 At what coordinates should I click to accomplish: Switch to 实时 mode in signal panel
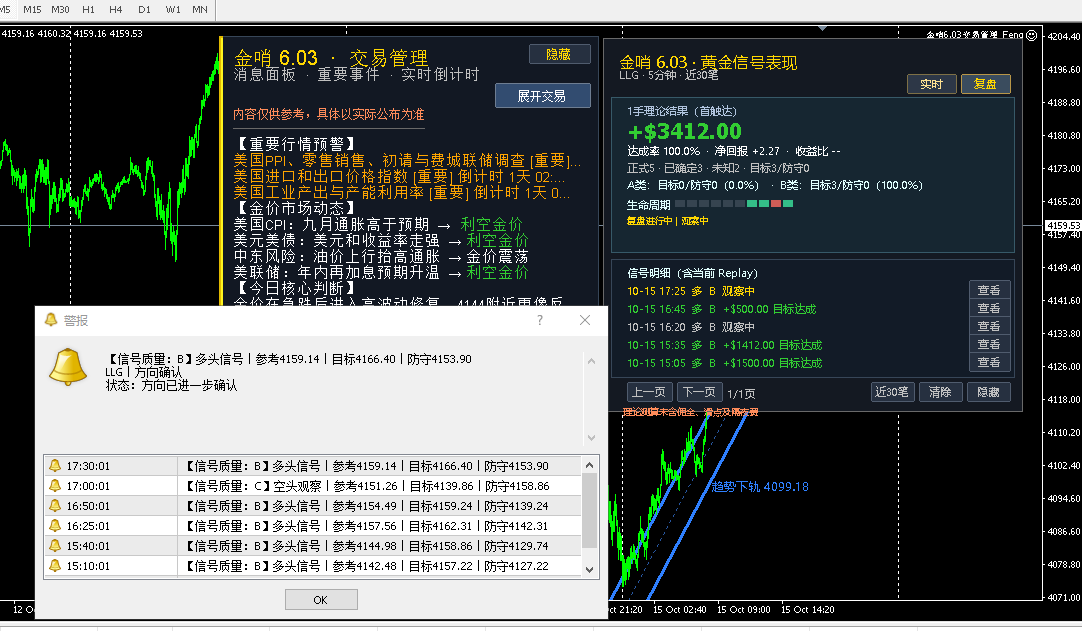[x=932, y=84]
